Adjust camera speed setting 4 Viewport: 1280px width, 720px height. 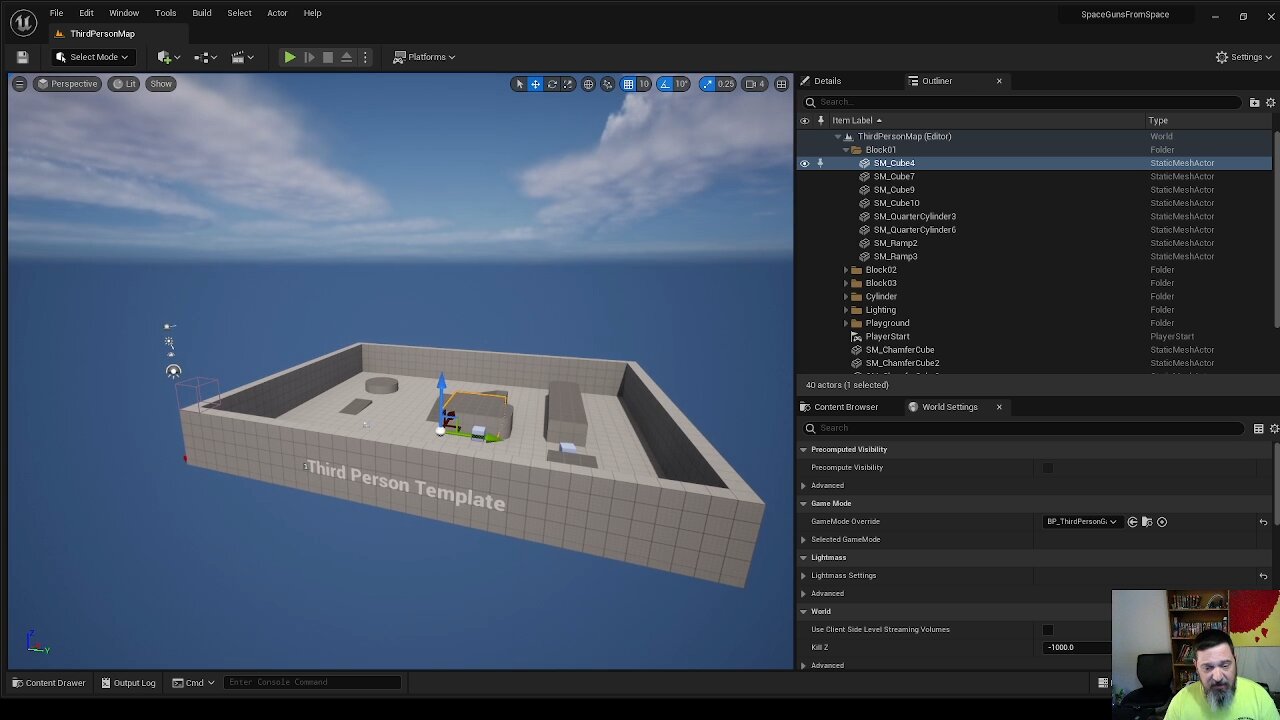755,84
